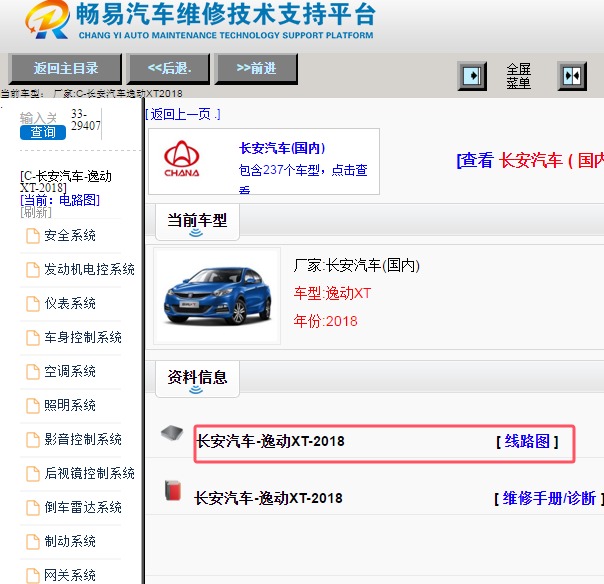Click the document icon next to 后视镜控制系统
604x584 pixels.
(x=33, y=474)
